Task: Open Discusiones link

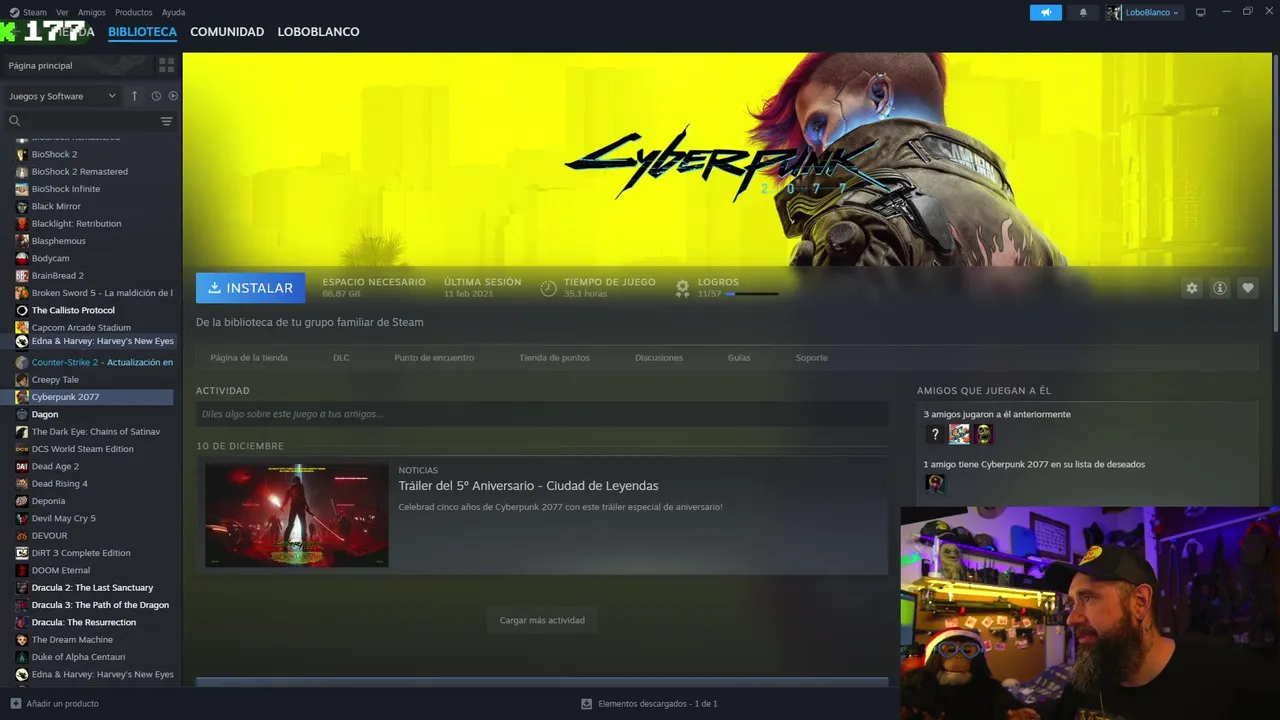Action: click(x=659, y=358)
